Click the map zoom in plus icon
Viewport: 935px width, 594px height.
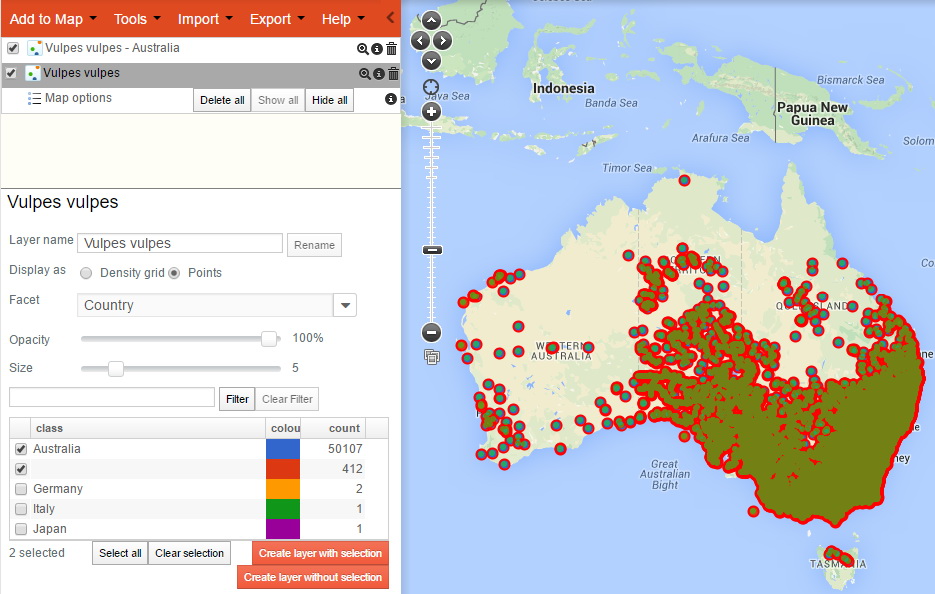[431, 111]
